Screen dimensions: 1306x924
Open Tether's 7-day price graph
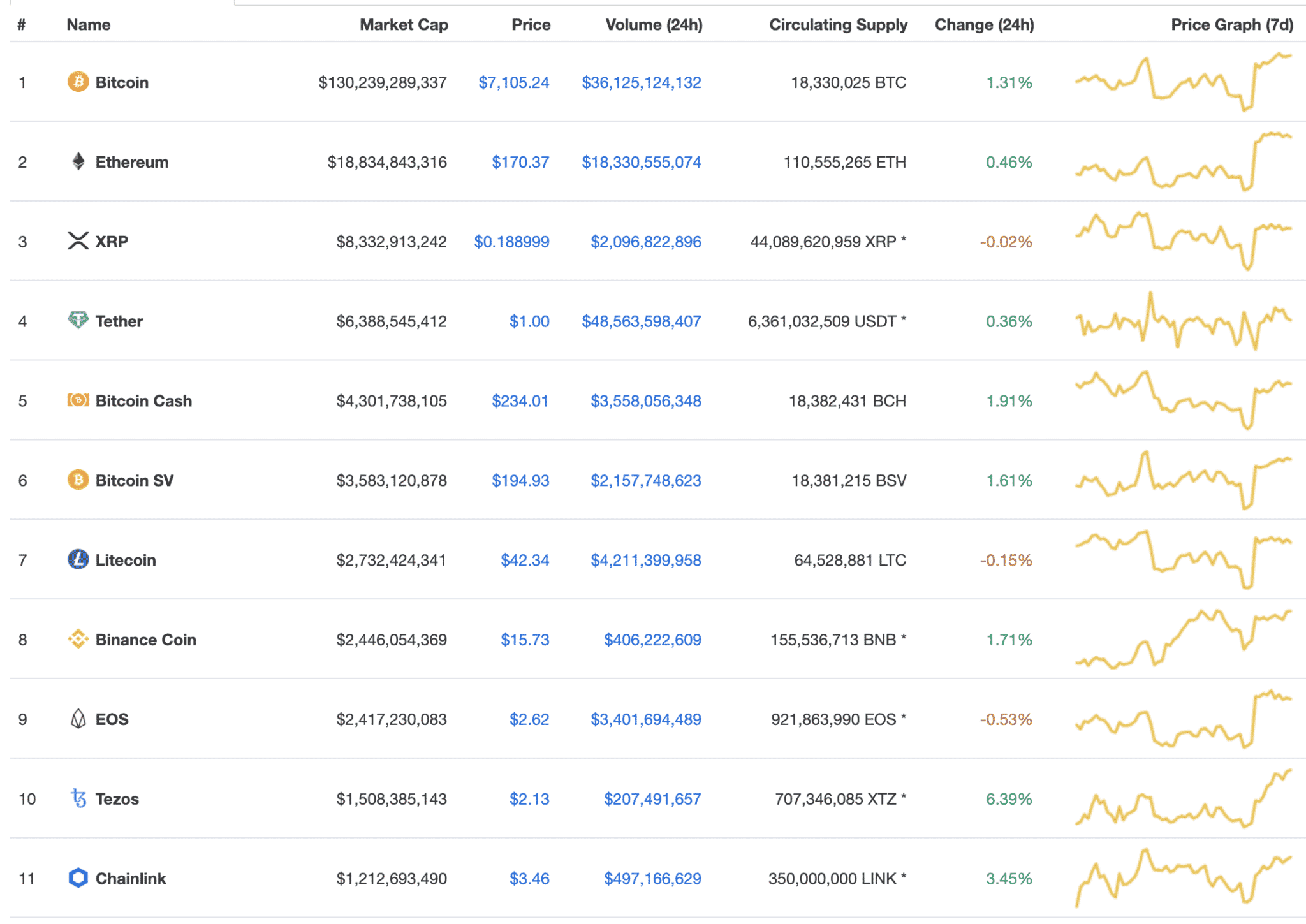pos(1184,321)
